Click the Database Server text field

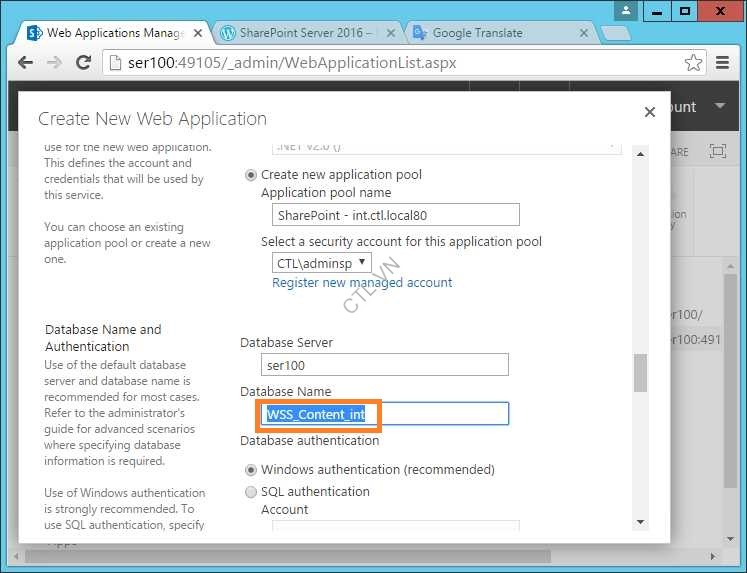[384, 366]
